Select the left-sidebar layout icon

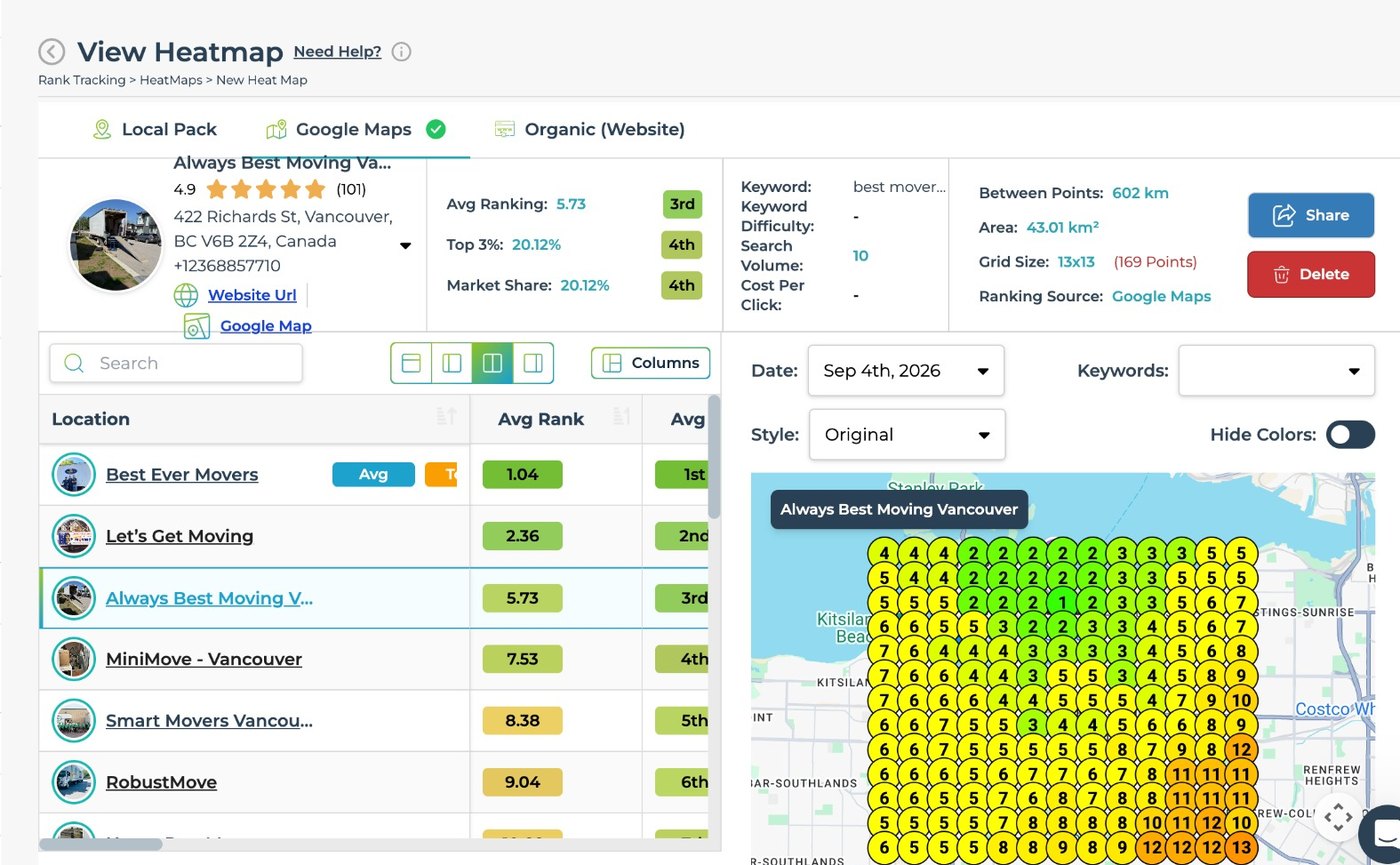pos(451,363)
